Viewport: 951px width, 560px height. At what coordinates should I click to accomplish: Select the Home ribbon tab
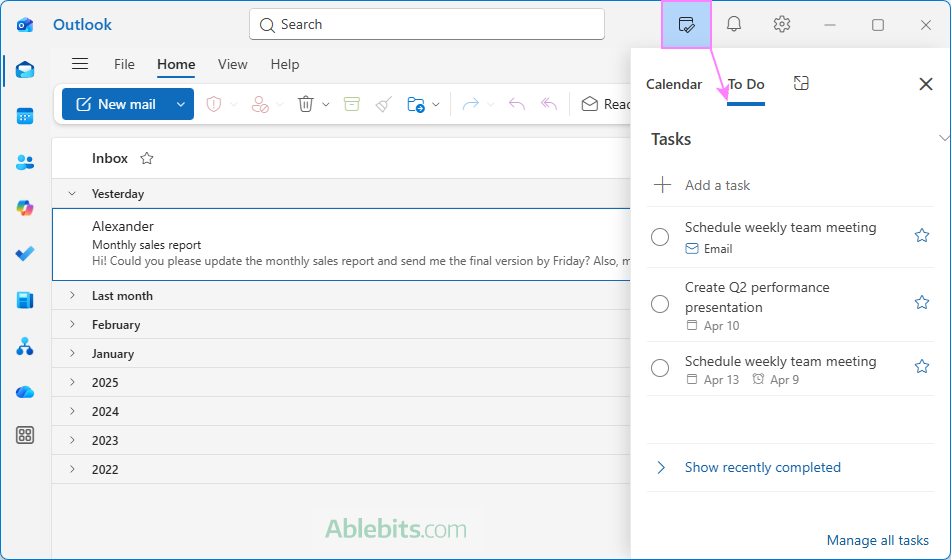coord(176,64)
